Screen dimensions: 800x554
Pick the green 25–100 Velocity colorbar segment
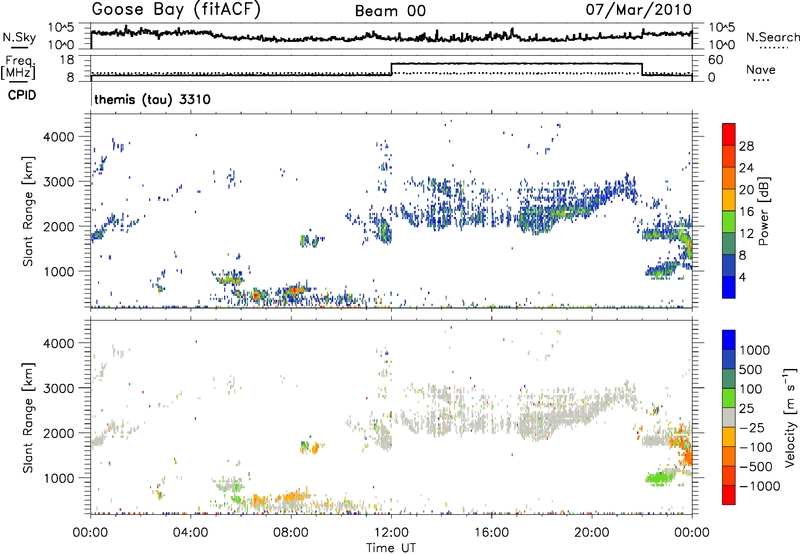coord(729,397)
